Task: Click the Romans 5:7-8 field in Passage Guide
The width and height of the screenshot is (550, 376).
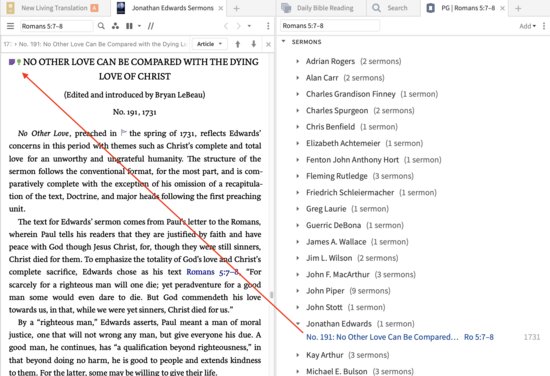Action: pyautogui.click(x=330, y=26)
